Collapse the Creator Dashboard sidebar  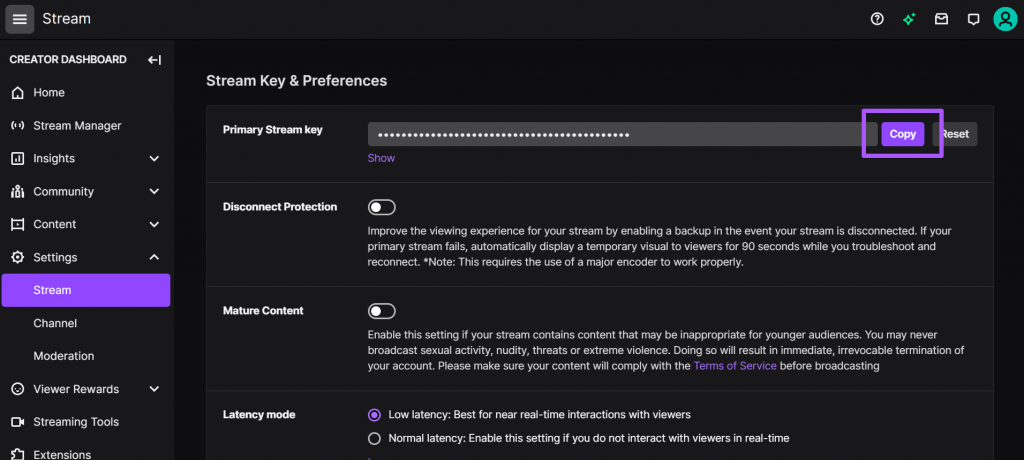tap(154, 59)
